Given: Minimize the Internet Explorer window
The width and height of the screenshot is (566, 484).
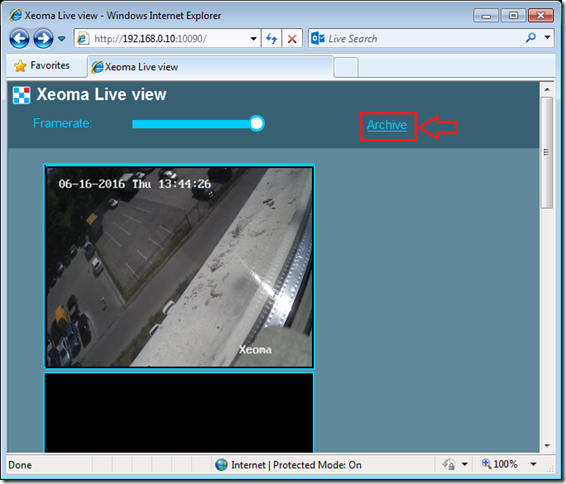Looking at the screenshot, I should point(486,16).
